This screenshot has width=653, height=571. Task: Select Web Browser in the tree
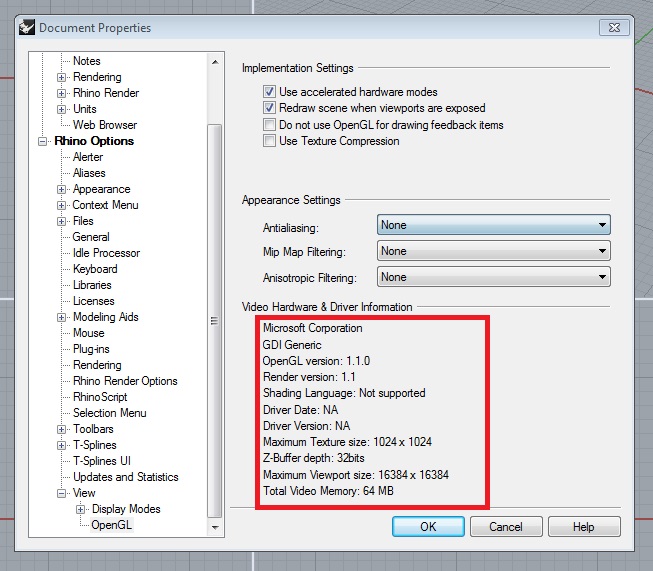(105, 125)
